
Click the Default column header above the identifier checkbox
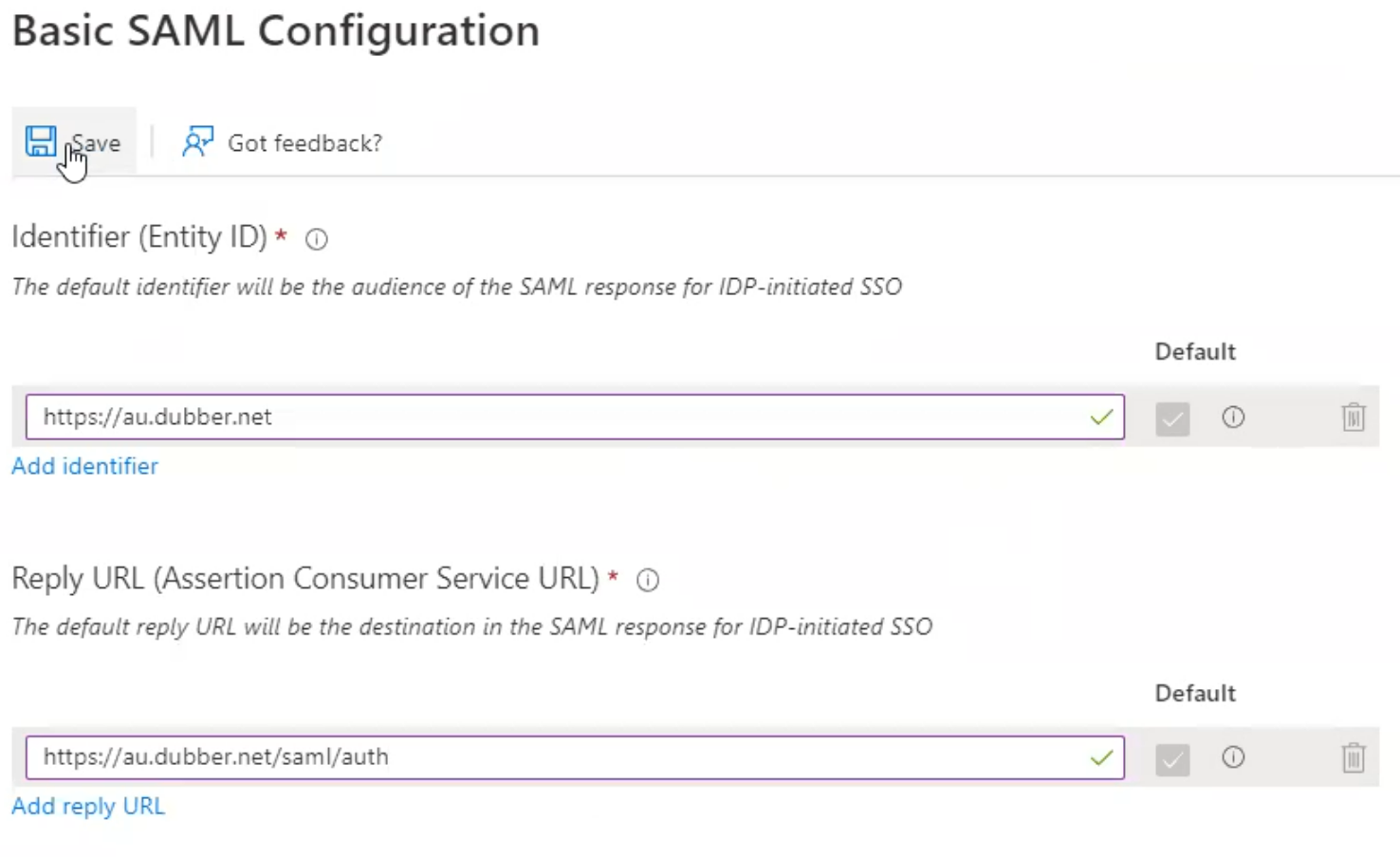[x=1194, y=351]
